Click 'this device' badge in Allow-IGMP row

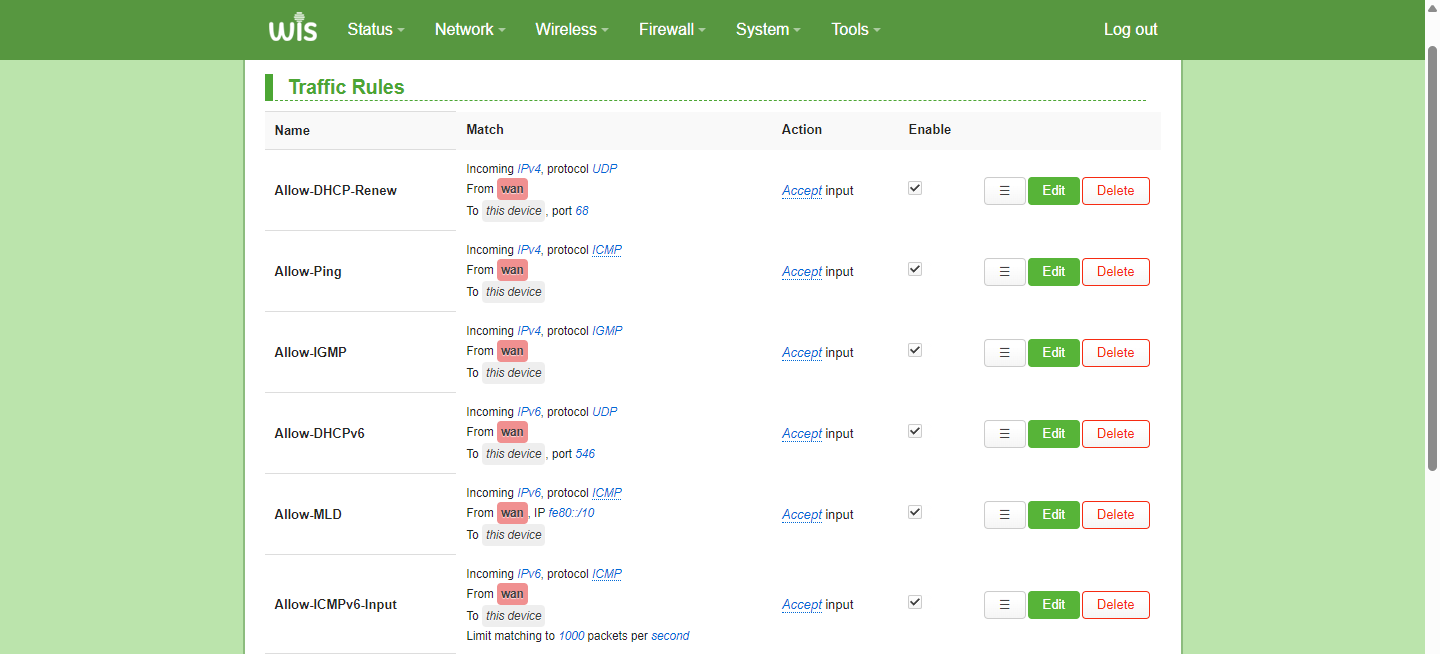click(513, 373)
